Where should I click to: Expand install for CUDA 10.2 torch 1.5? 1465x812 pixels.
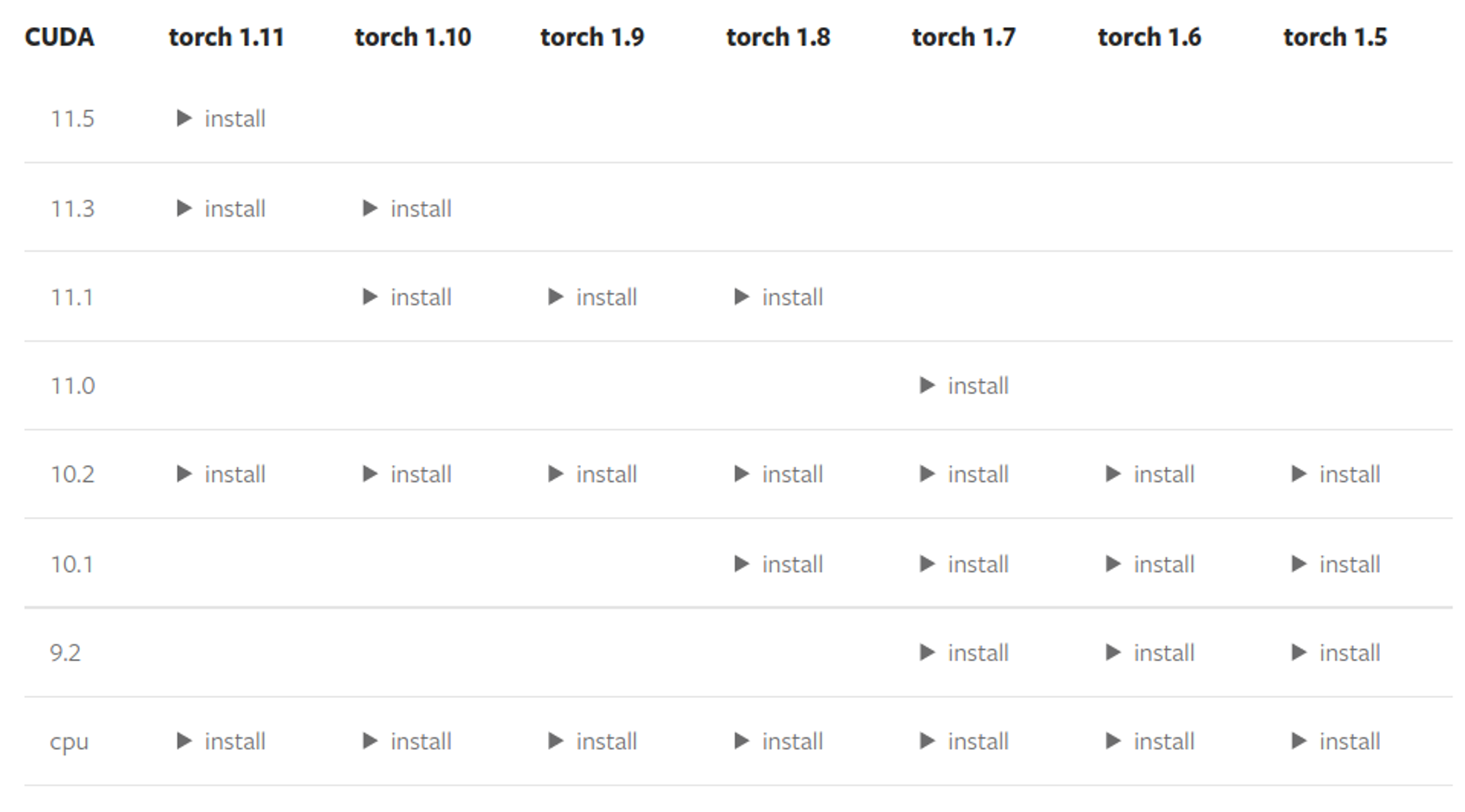(x=1336, y=474)
